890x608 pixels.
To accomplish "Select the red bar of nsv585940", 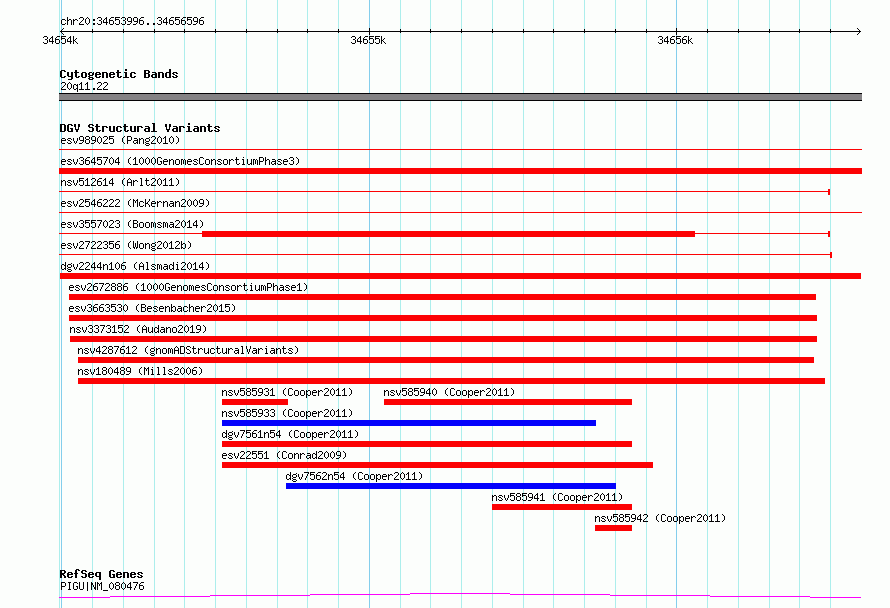I will (x=507, y=402).
